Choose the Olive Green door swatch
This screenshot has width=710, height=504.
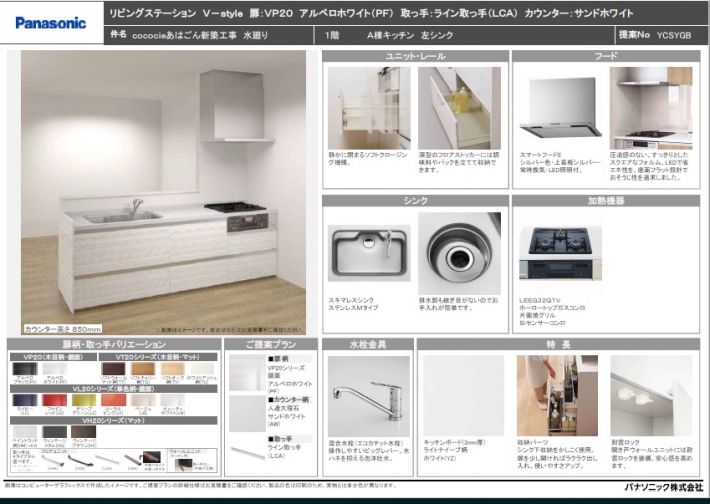coord(85,400)
